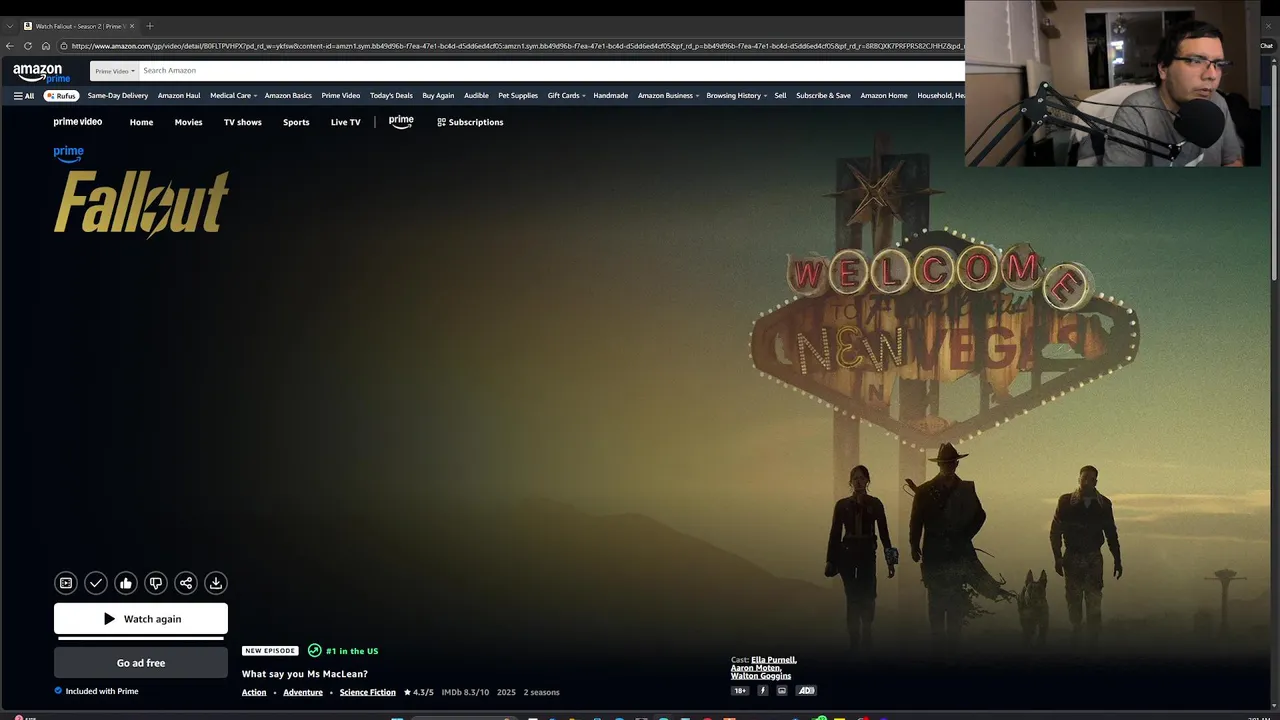The width and height of the screenshot is (1280, 720).
Task: Open the Adventure genre link
Action: 303,692
